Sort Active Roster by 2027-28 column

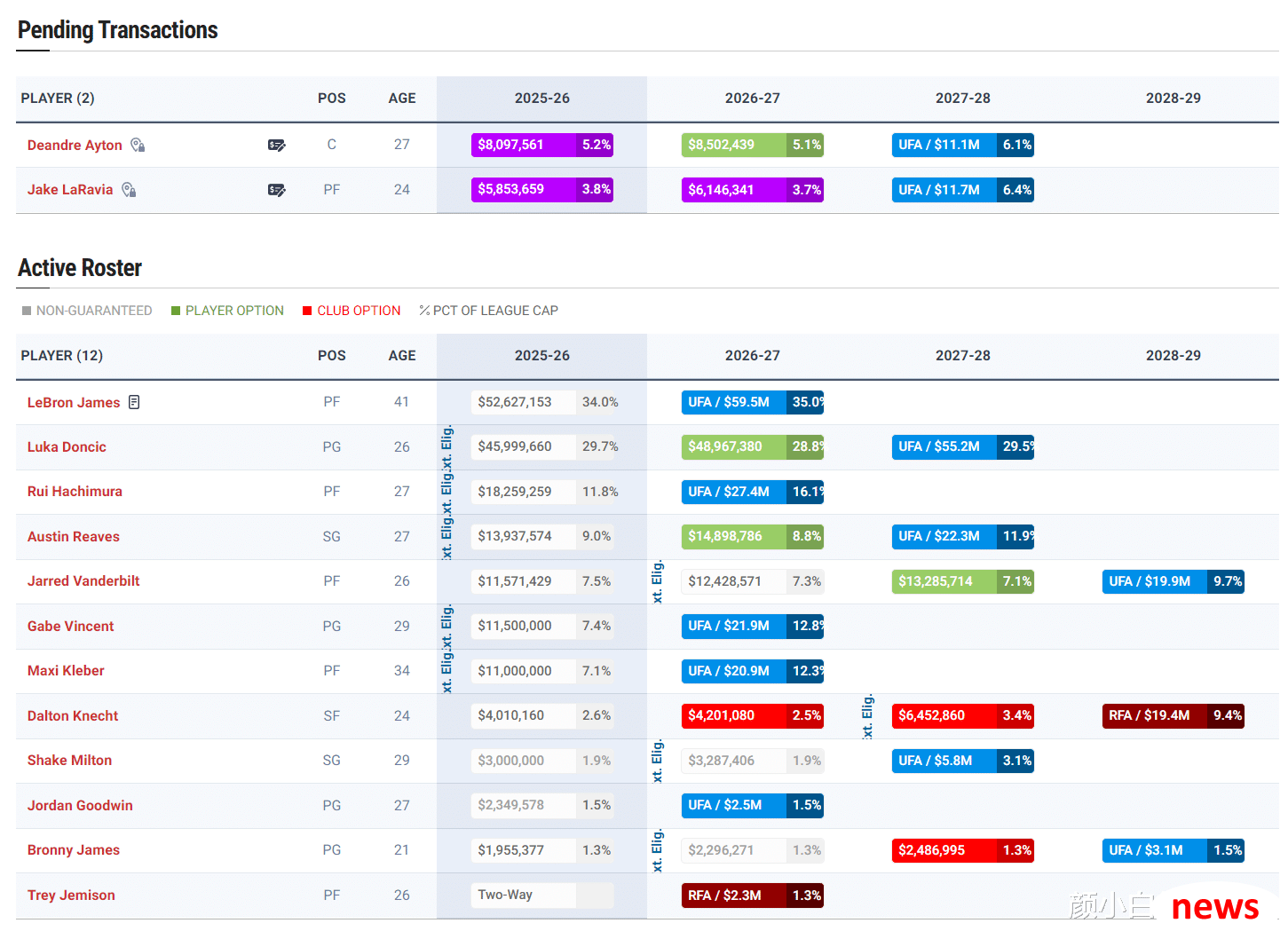pyautogui.click(x=963, y=355)
